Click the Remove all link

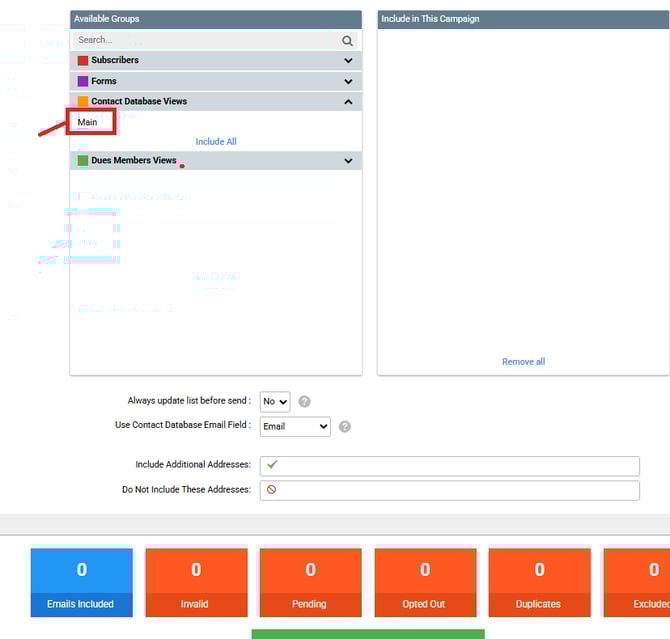(523, 362)
